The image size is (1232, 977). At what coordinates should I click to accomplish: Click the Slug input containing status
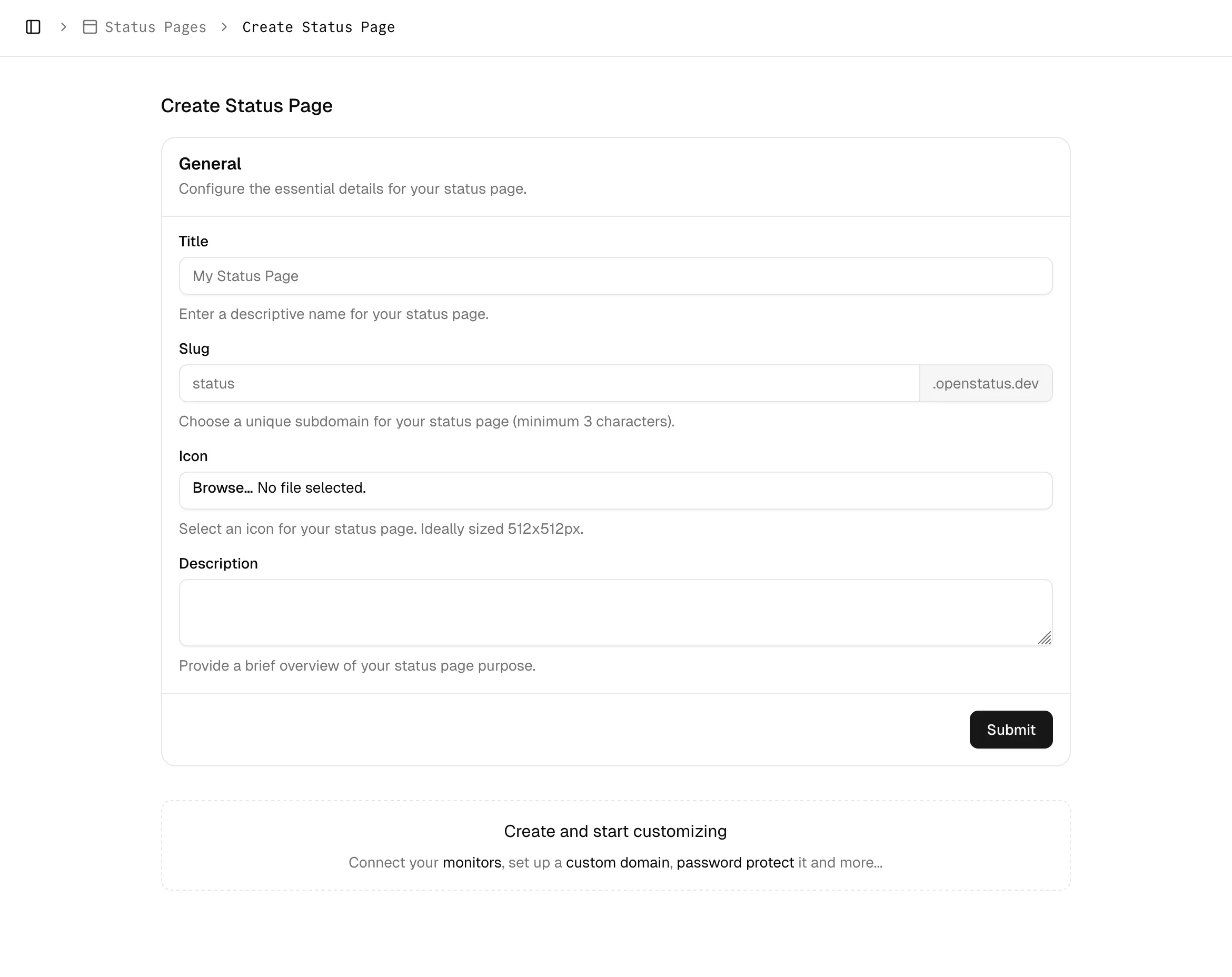click(549, 383)
